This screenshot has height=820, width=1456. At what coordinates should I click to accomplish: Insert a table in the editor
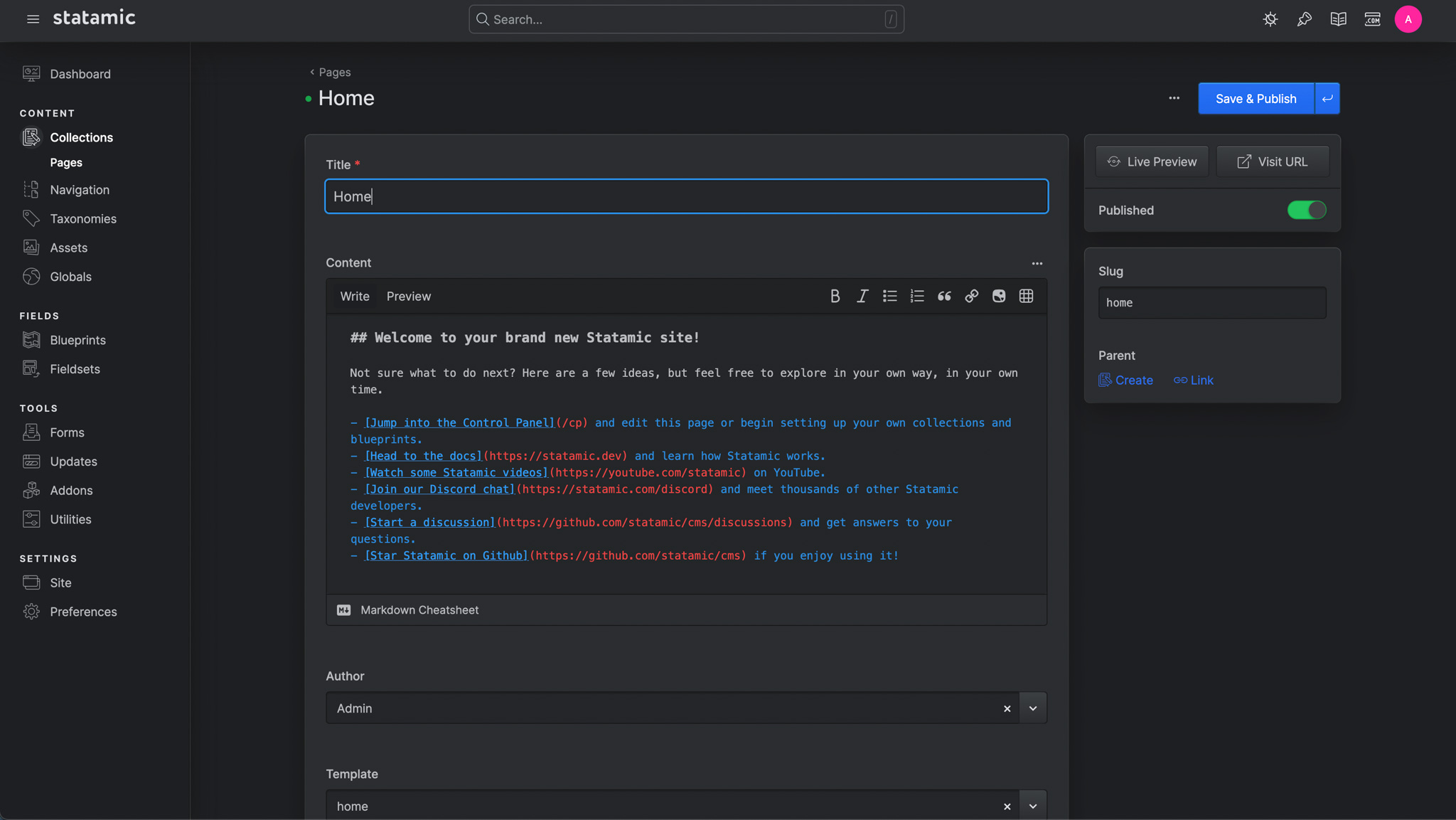click(1026, 297)
